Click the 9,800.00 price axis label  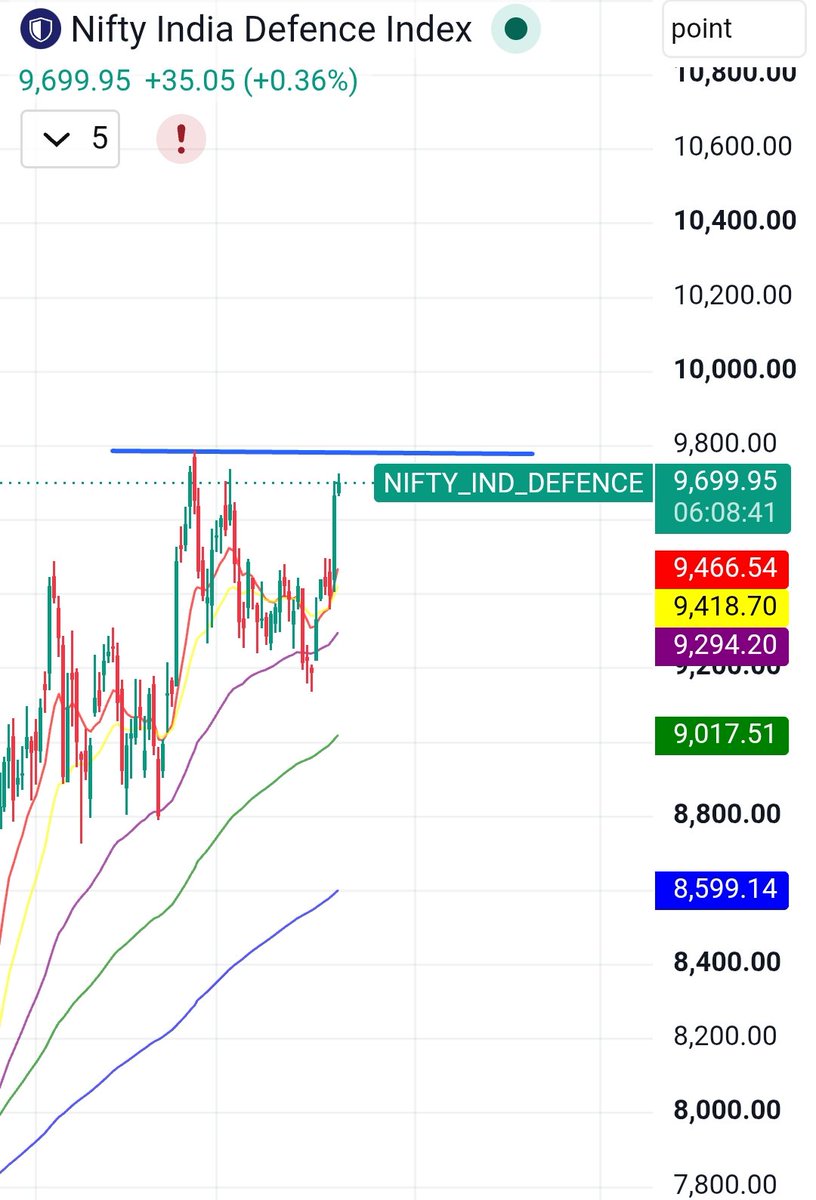[727, 443]
